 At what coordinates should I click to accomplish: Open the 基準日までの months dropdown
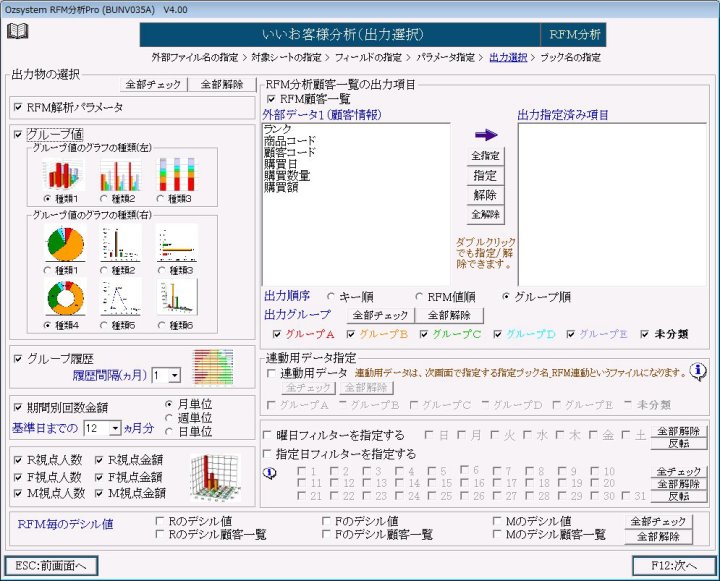pyautogui.click(x=115, y=428)
